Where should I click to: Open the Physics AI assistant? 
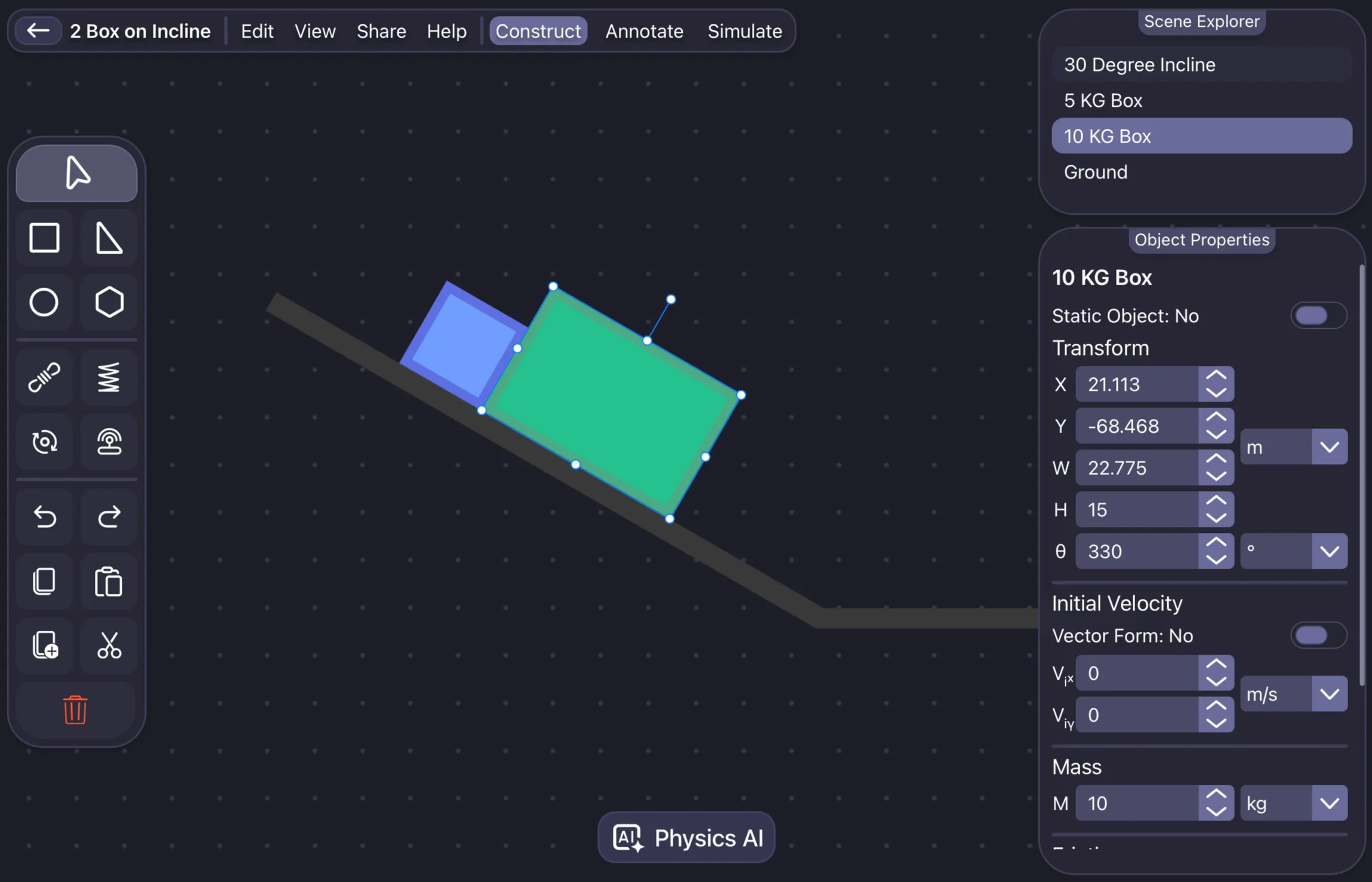pos(685,837)
